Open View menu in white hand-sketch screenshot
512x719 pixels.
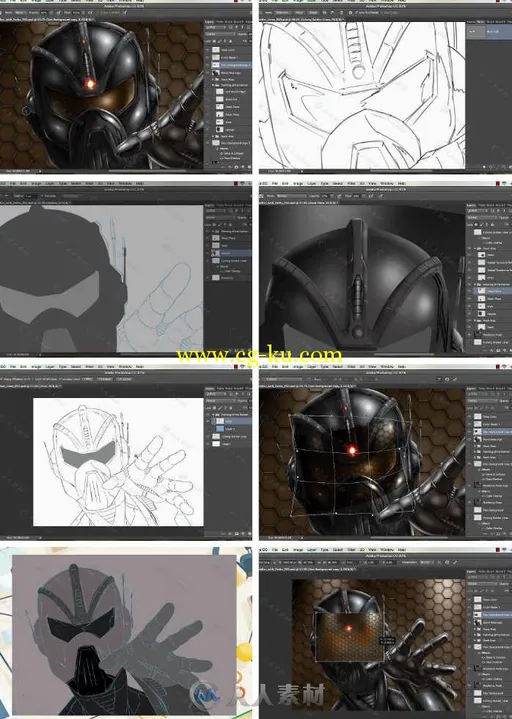[110, 367]
